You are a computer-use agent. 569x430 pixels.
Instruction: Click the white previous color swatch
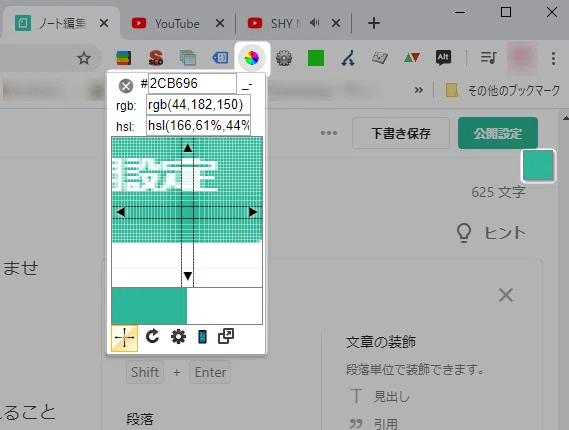tap(224, 306)
